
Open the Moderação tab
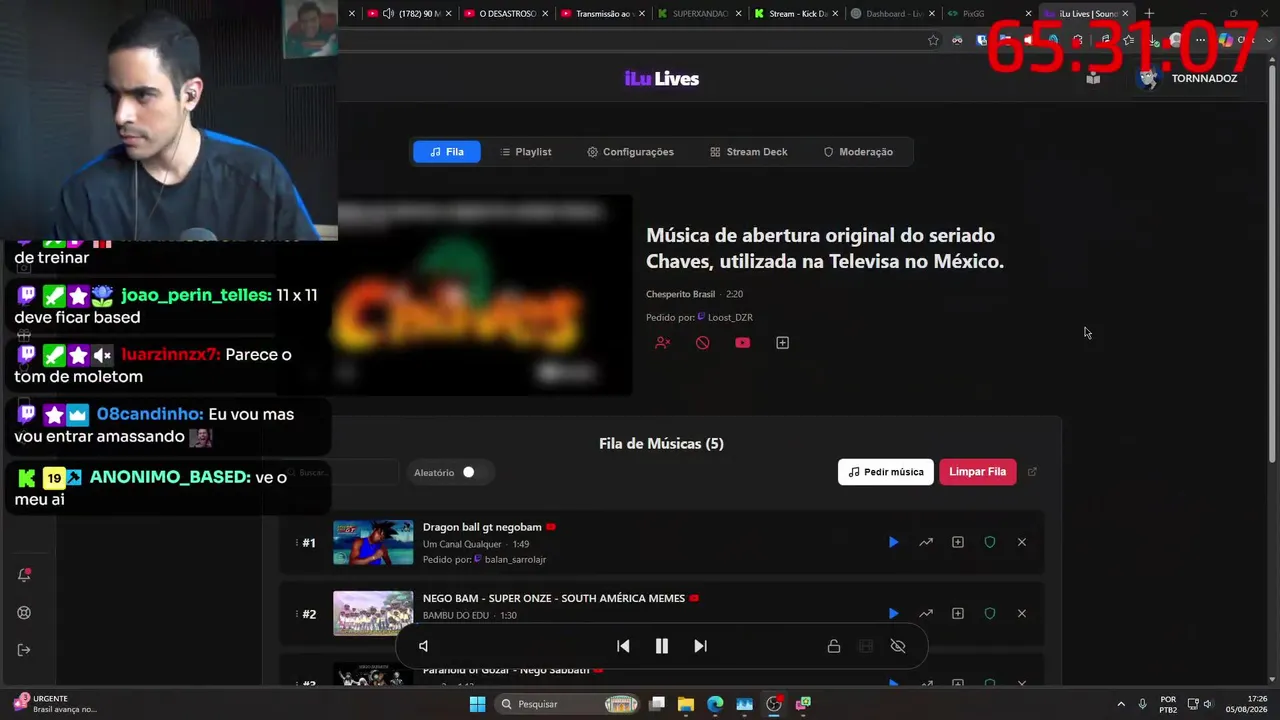pos(858,152)
